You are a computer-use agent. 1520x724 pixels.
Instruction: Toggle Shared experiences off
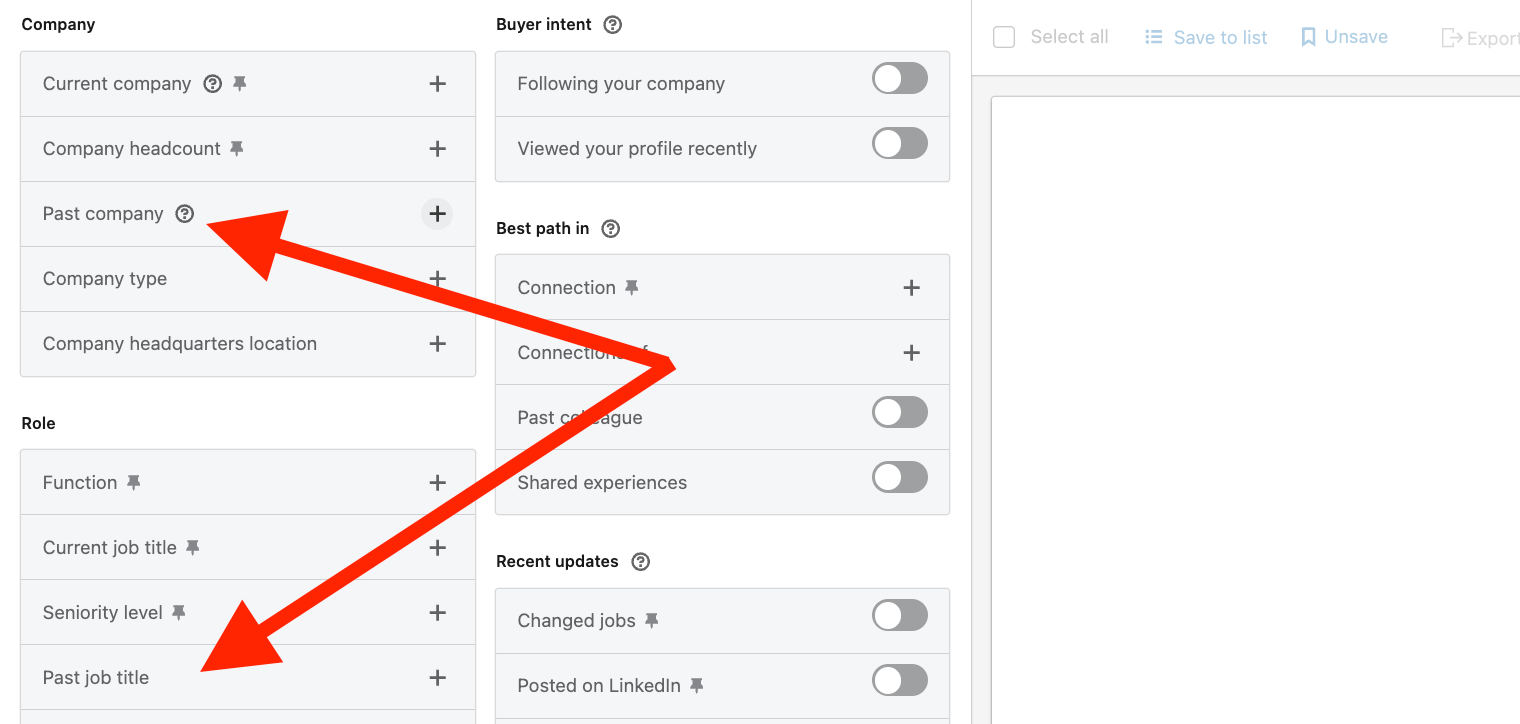(899, 477)
